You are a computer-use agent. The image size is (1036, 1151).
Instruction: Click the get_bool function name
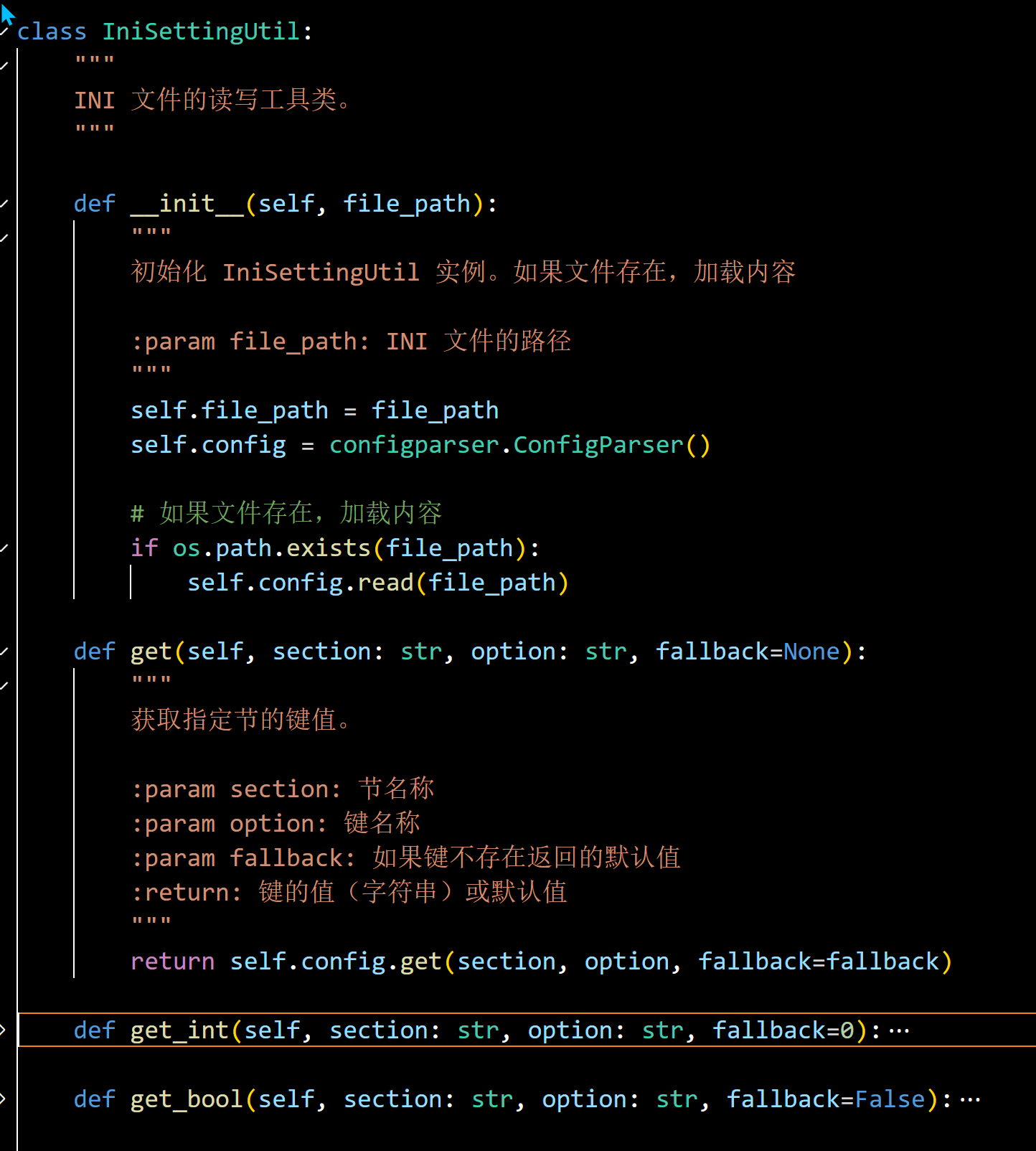(187, 1099)
